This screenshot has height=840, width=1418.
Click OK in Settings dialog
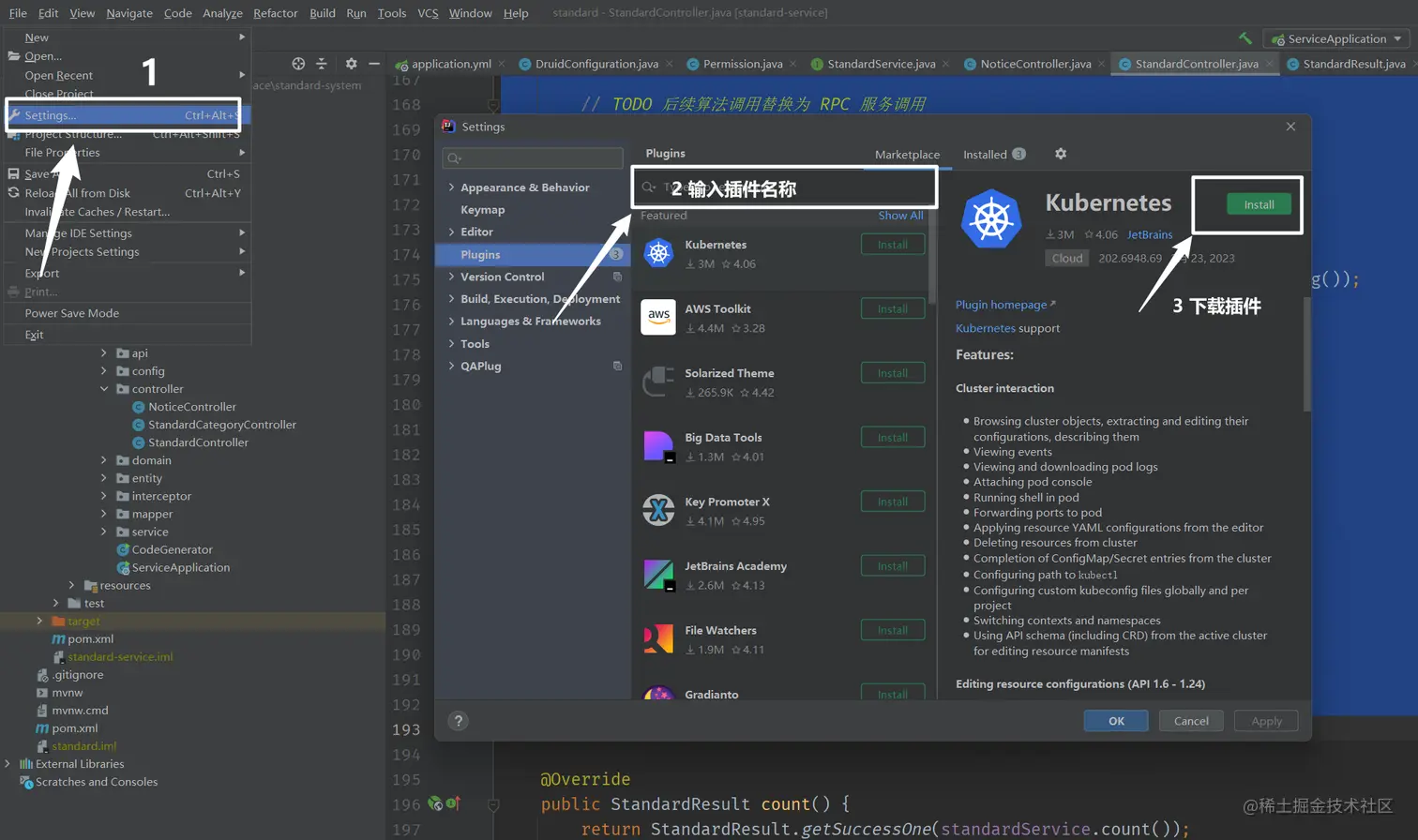click(1116, 721)
